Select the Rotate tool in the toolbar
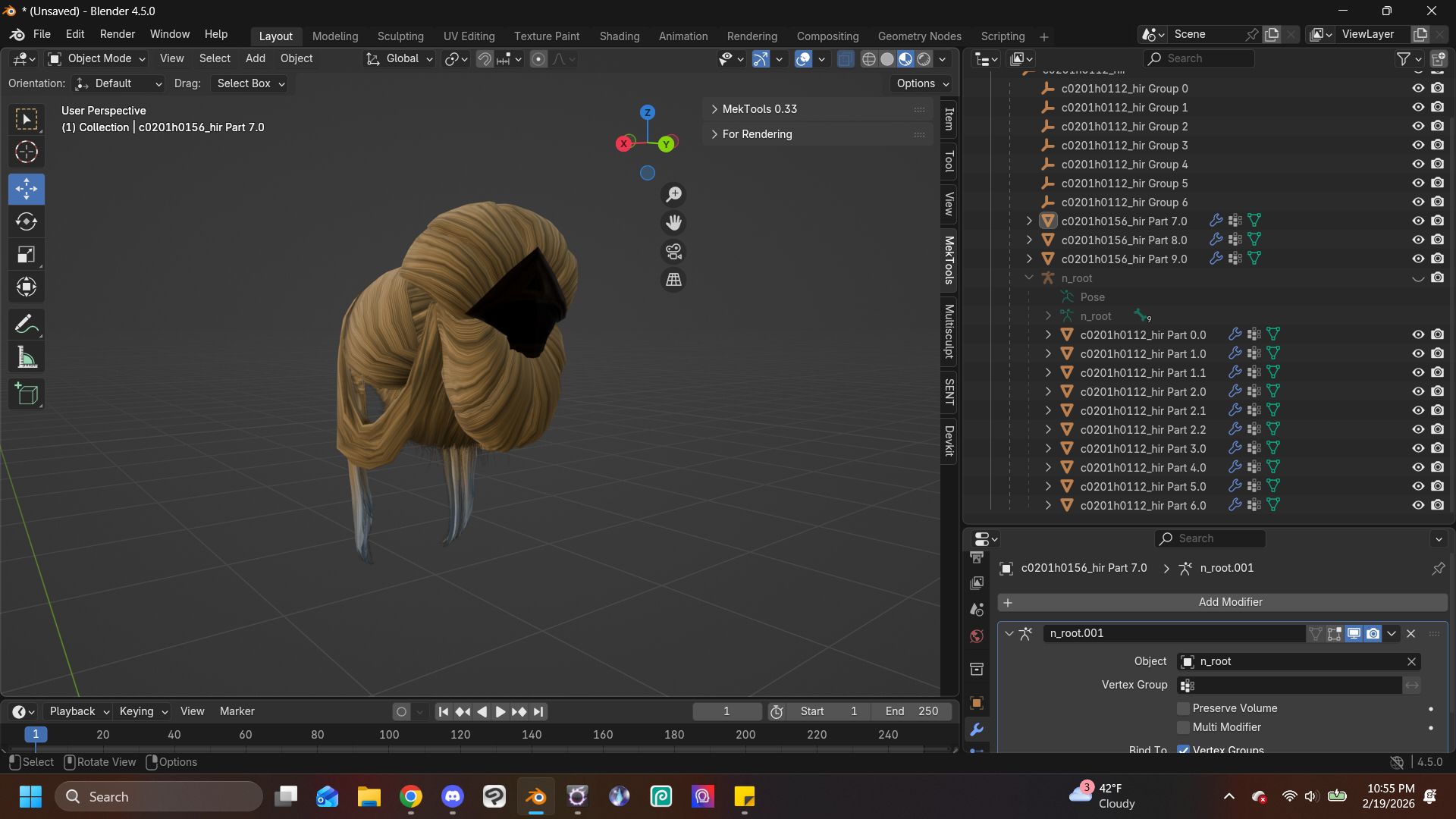Viewport: 1456px width, 819px height. [27, 221]
